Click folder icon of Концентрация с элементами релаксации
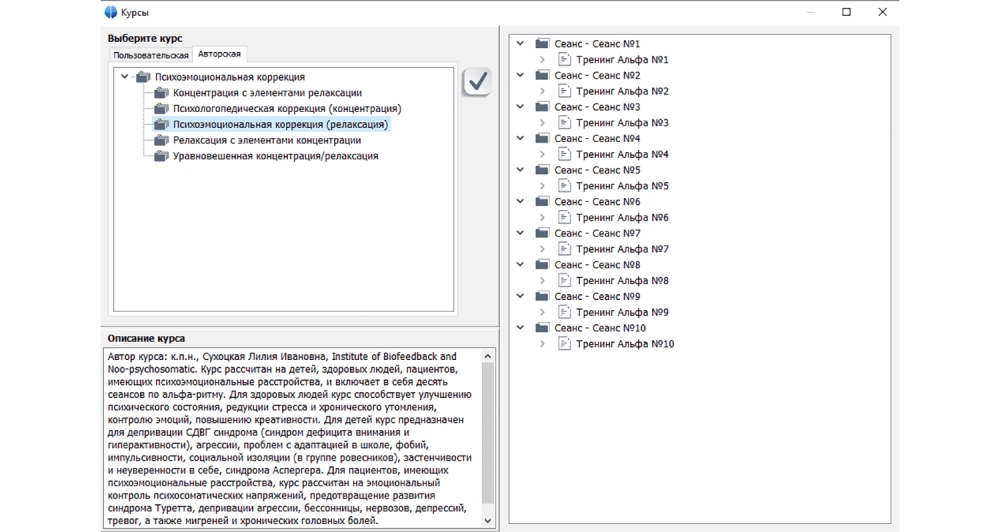The image size is (1000, 532). click(x=161, y=93)
